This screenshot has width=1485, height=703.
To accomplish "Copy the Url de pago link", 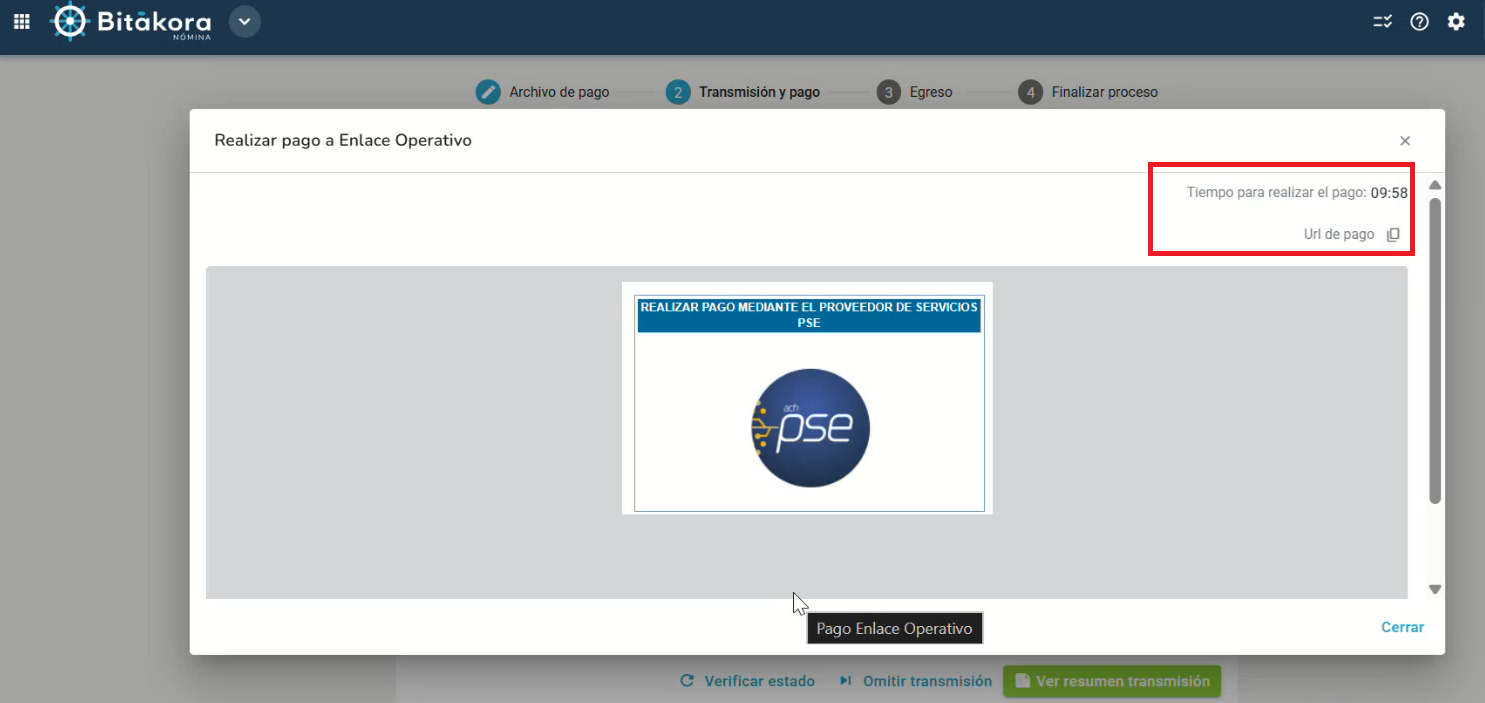I will click(1393, 235).
